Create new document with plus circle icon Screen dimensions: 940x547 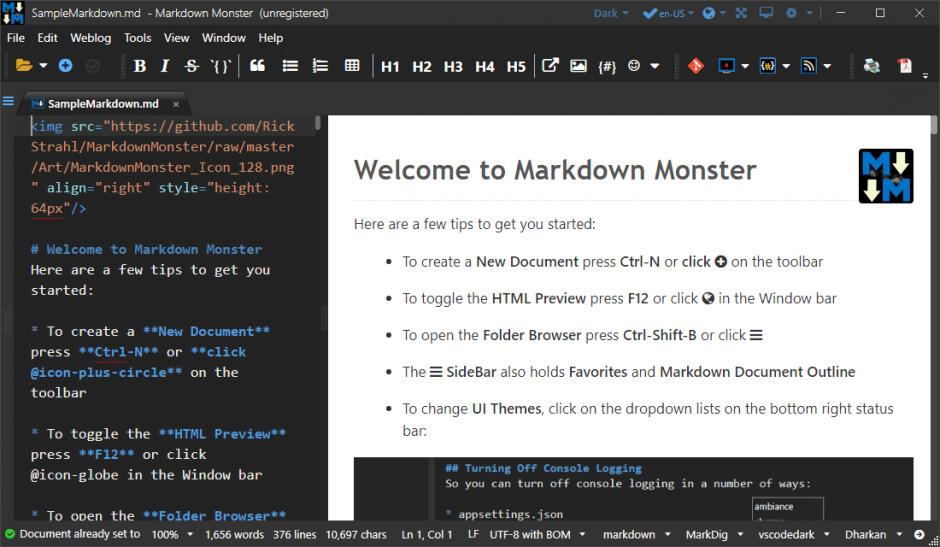65,65
